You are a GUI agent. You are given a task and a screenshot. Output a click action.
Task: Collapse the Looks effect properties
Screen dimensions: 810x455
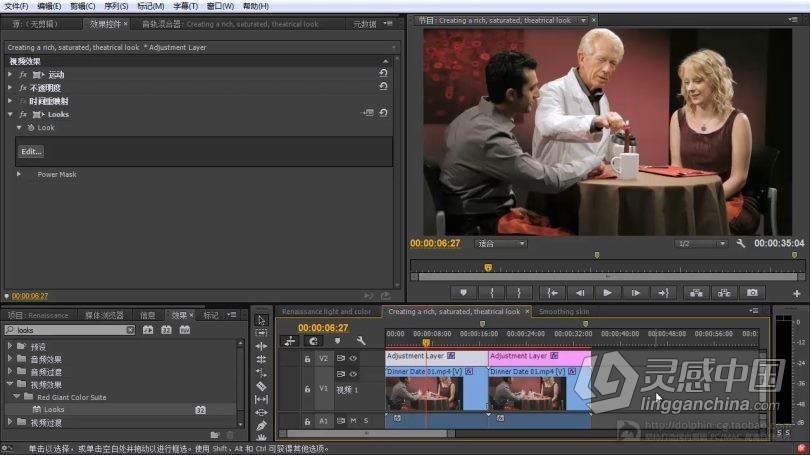pos(10,114)
